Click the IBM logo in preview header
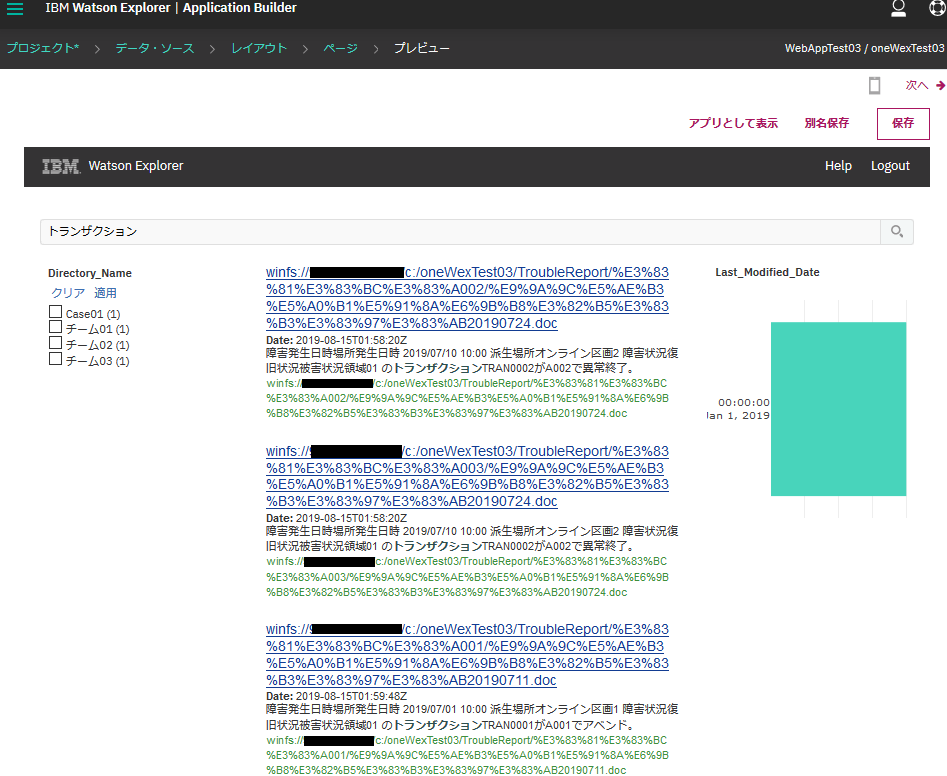The width and height of the screenshot is (947, 776). pos(60,166)
